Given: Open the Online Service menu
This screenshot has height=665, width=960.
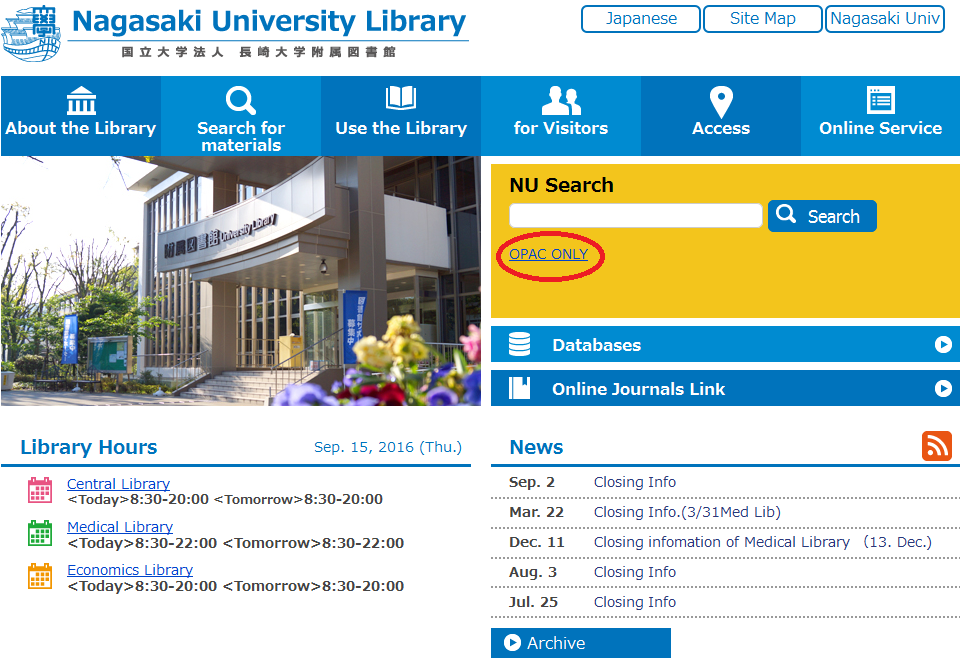Looking at the screenshot, I should 880,116.
